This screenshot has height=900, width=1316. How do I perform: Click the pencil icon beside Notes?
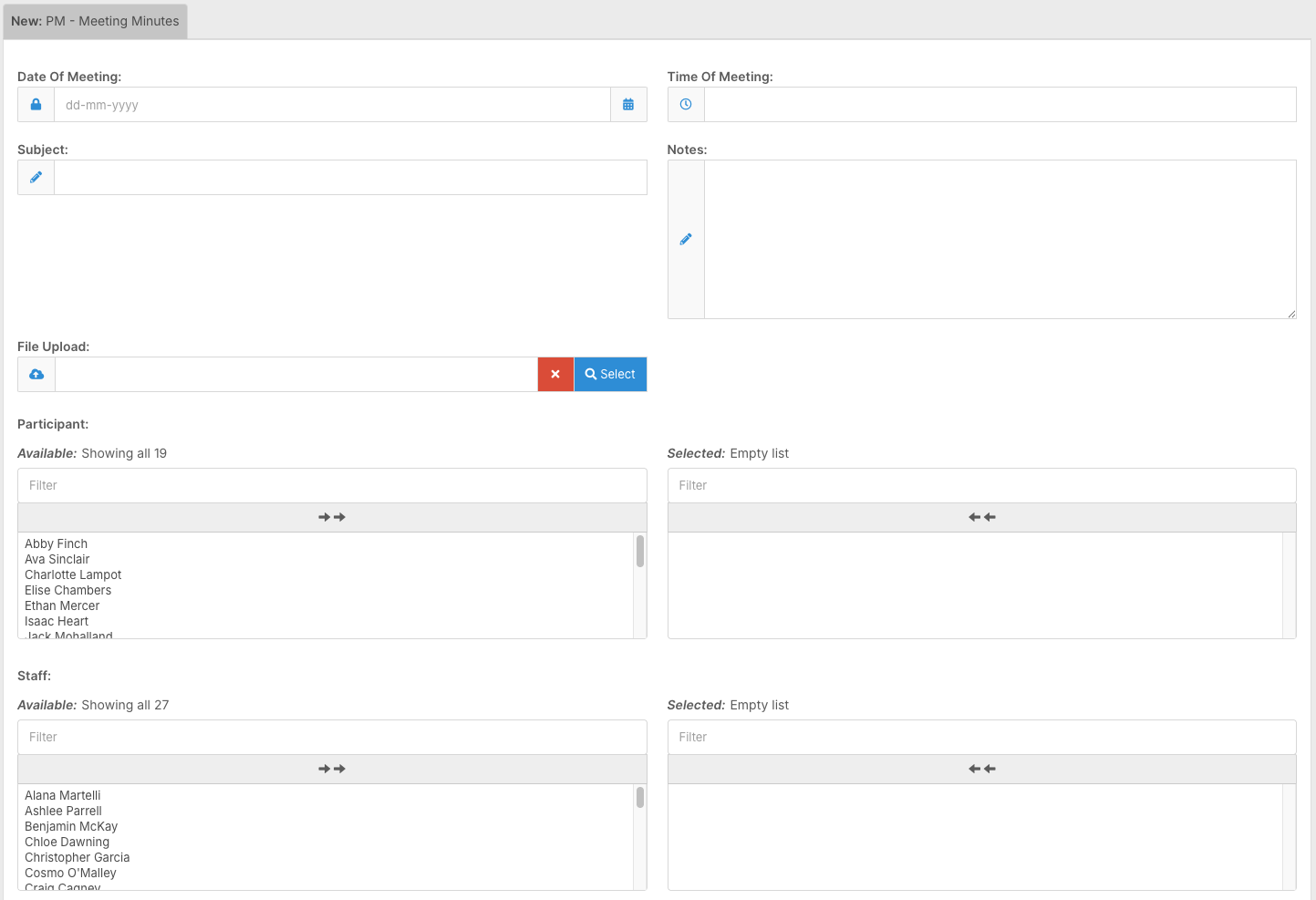coord(686,240)
